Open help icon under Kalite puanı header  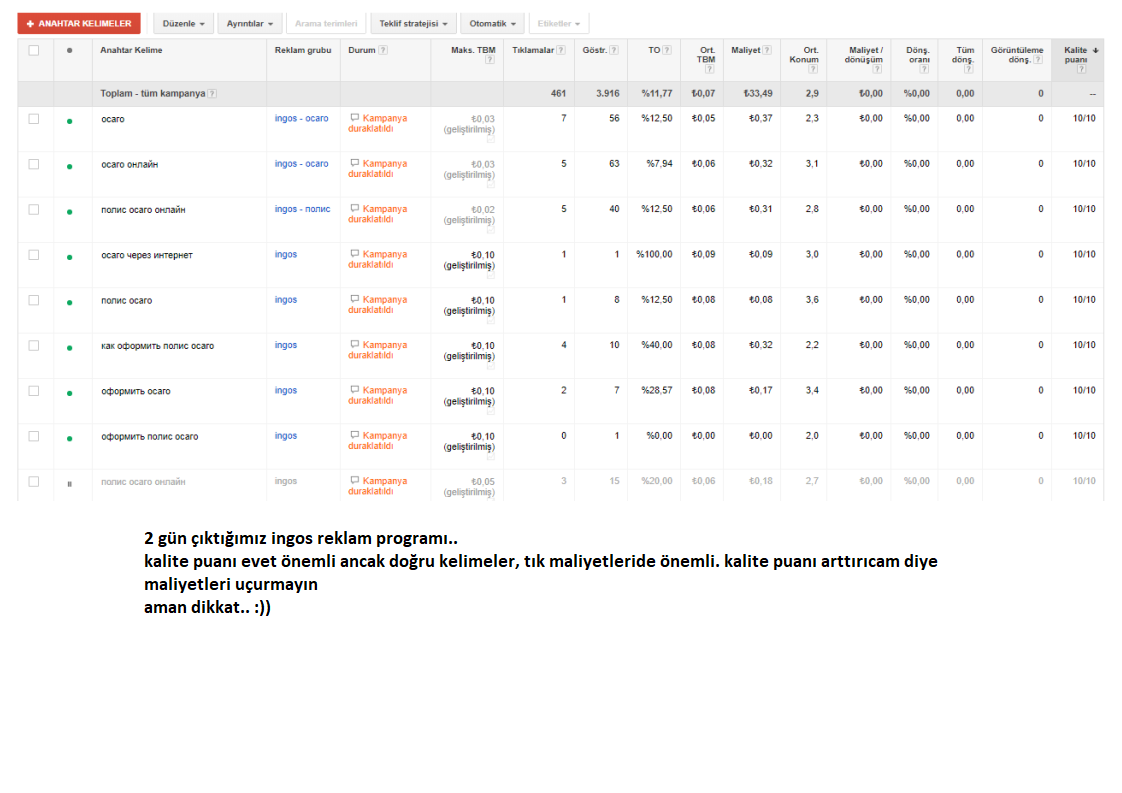coord(1082,69)
